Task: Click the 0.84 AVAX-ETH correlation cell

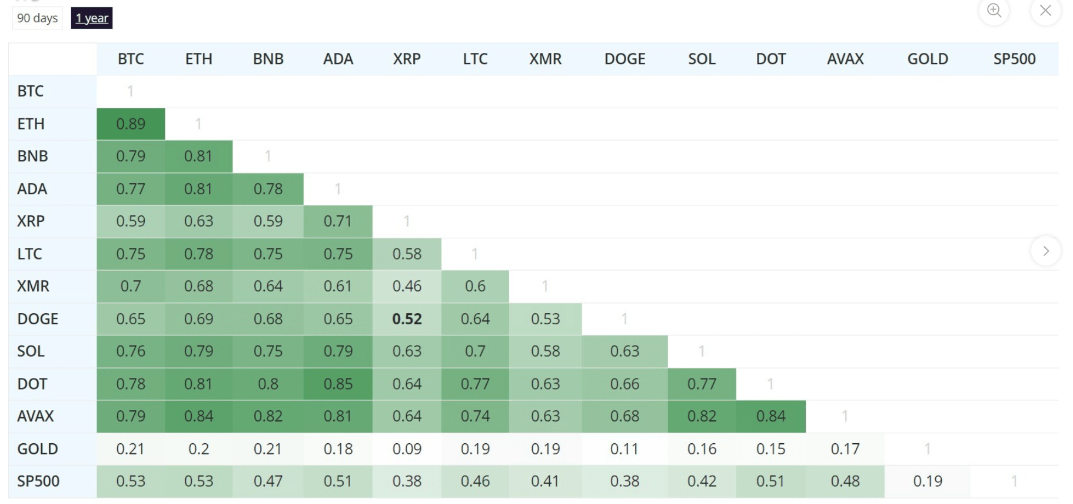Action: tap(198, 416)
